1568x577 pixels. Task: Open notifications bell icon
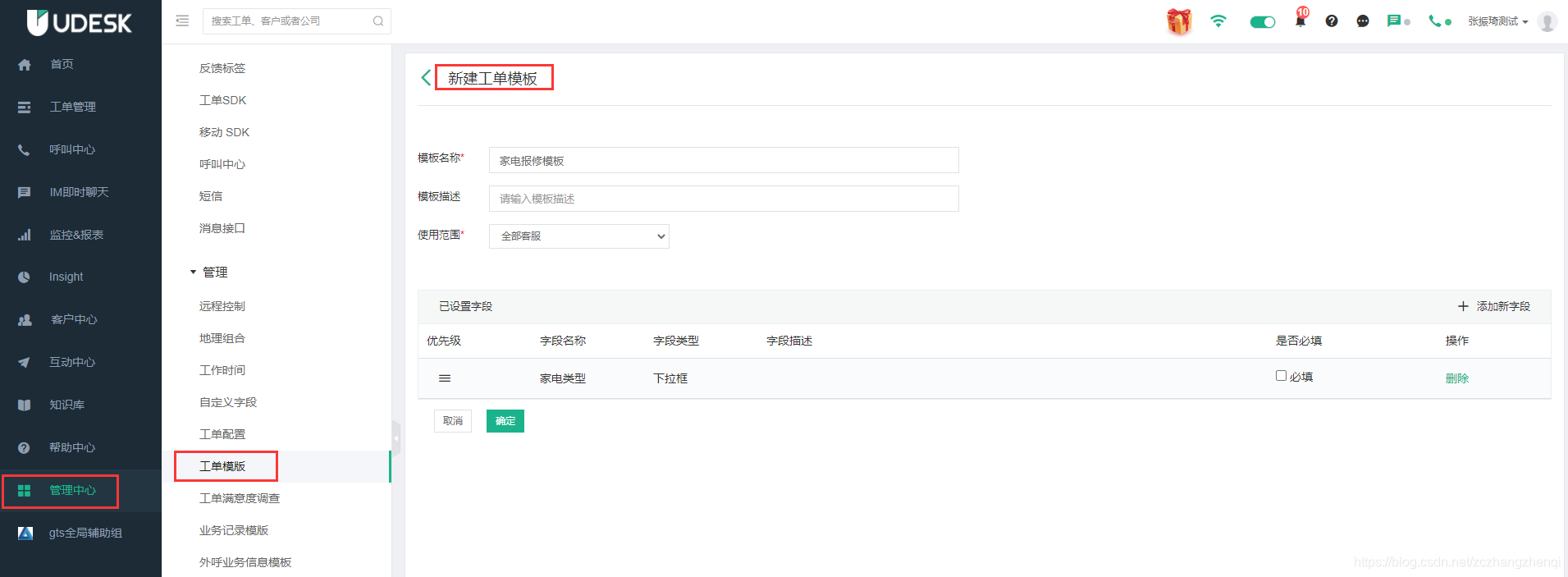[1301, 21]
